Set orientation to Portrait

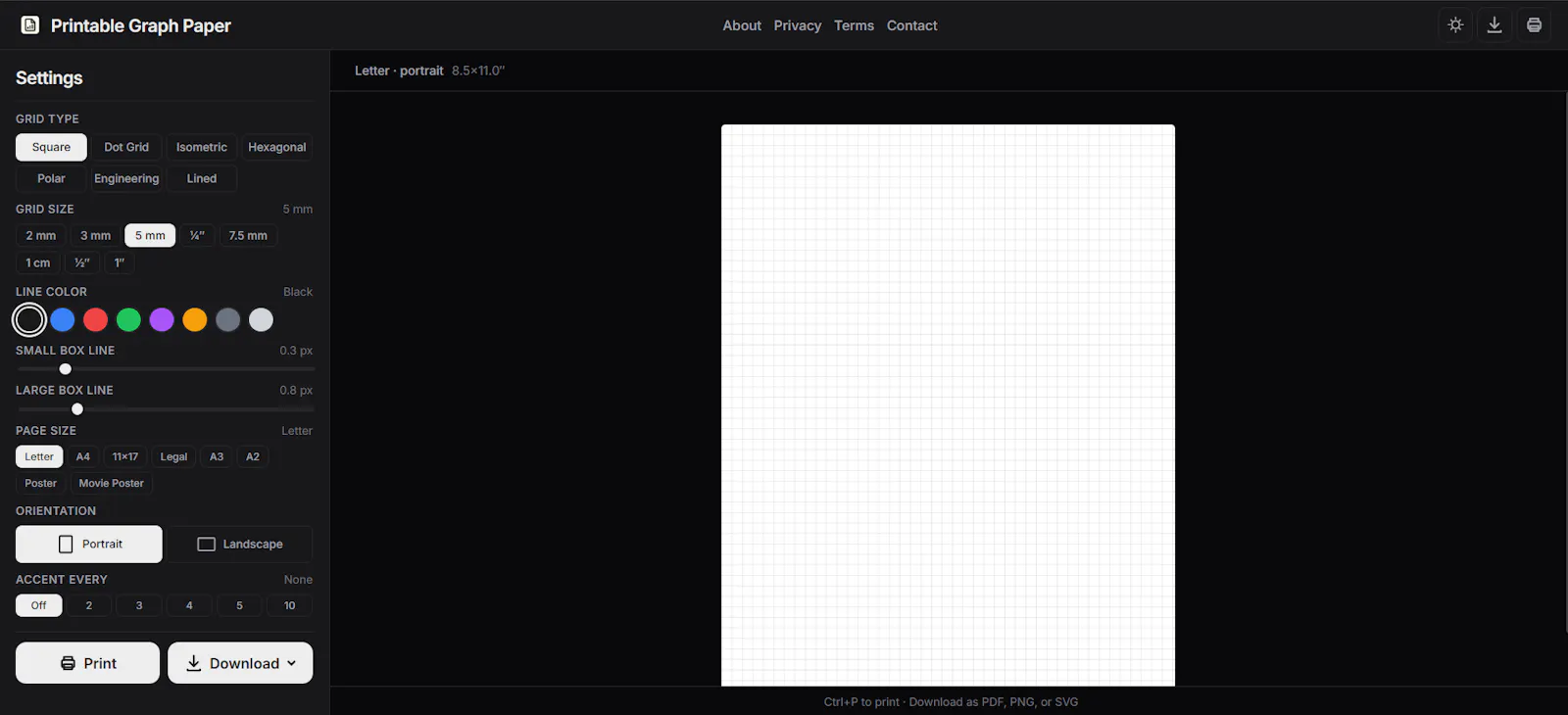point(89,544)
